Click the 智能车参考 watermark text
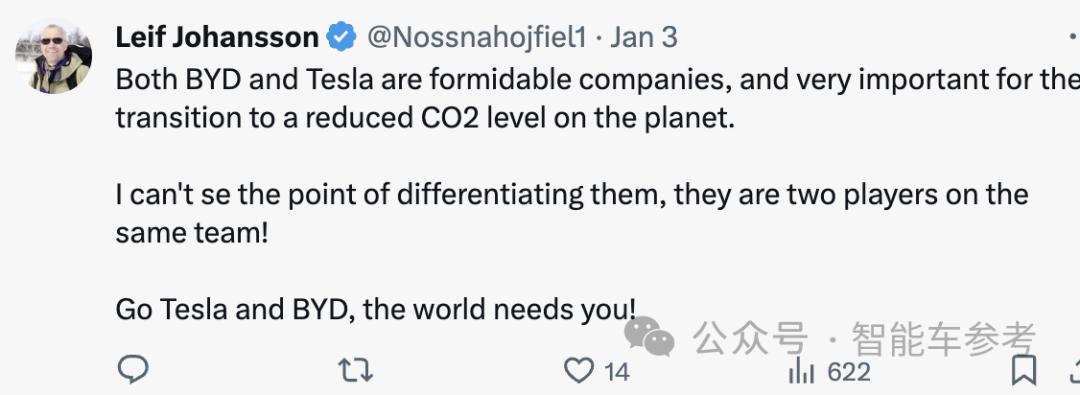 click(x=944, y=339)
